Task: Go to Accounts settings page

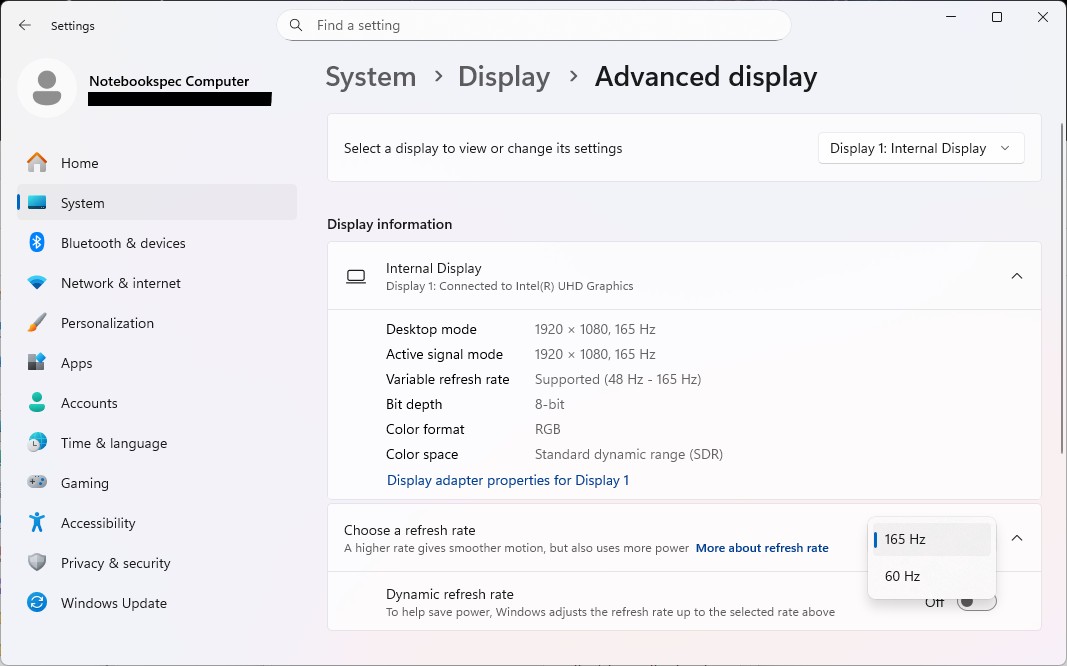Action: point(89,403)
